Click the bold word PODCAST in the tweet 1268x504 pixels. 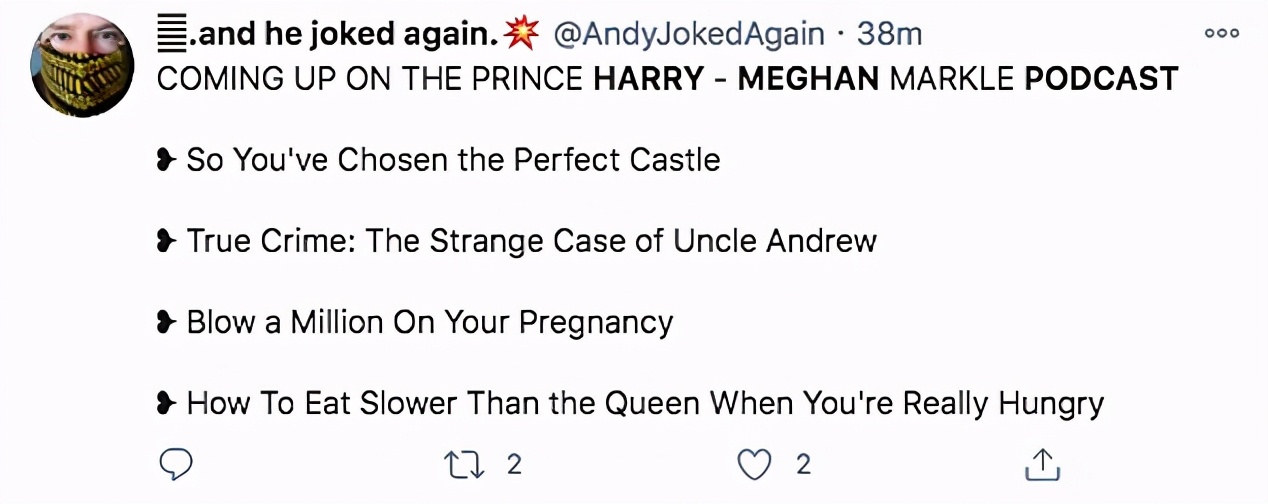[1101, 79]
